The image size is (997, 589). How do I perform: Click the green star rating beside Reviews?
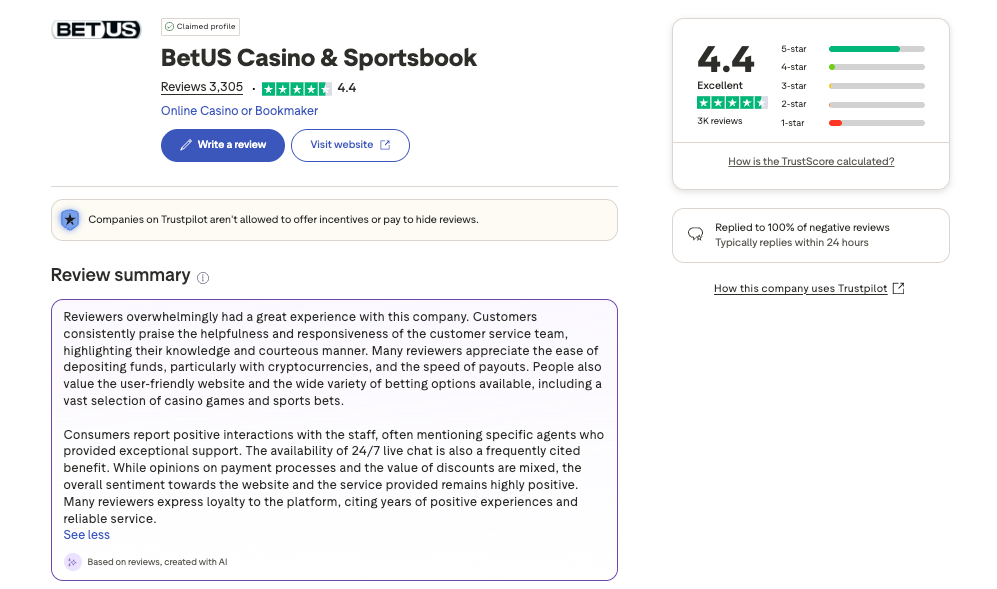297,88
